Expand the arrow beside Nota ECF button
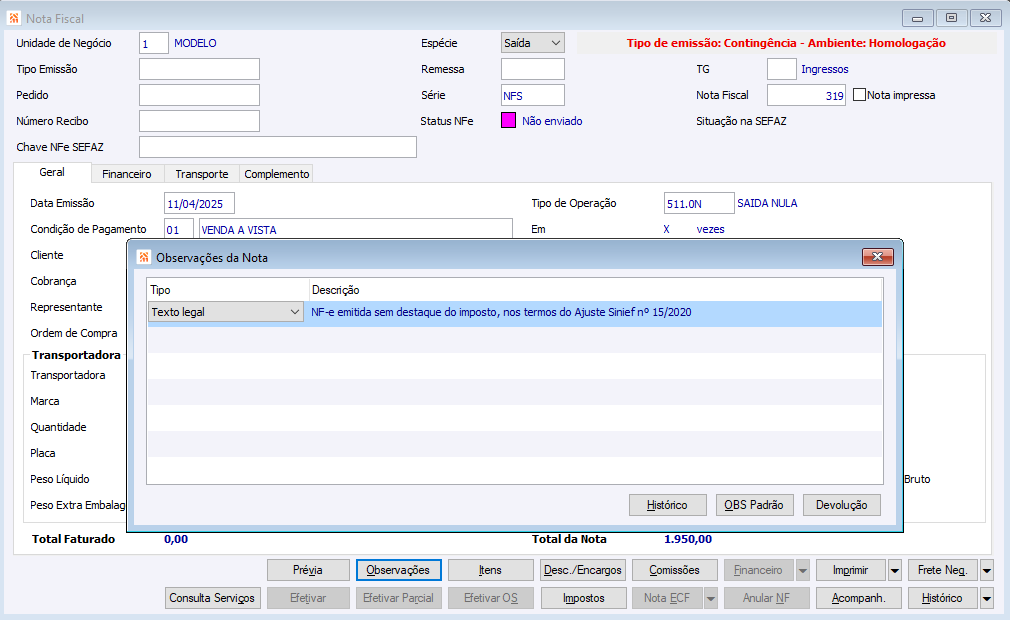This screenshot has width=1011, height=620. [x=711, y=598]
